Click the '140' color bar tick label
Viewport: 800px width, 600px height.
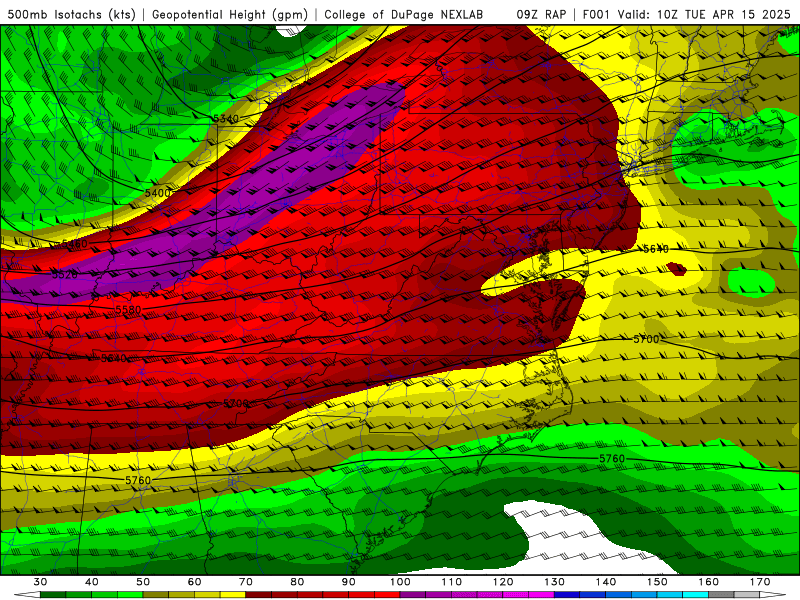pos(606,582)
